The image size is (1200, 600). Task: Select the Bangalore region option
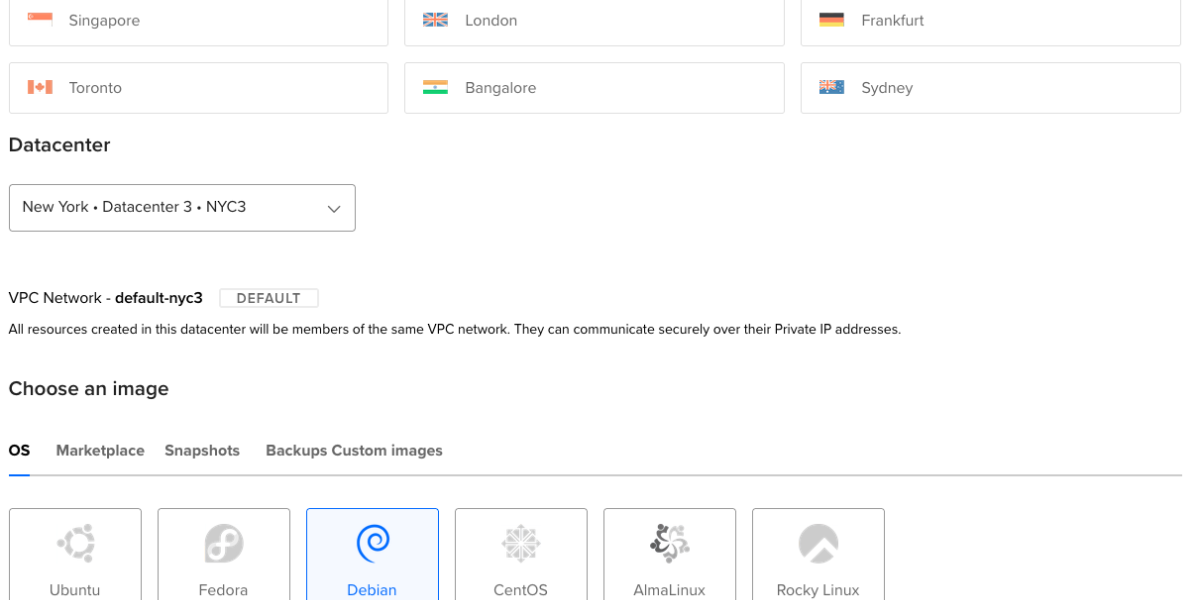(x=594, y=88)
